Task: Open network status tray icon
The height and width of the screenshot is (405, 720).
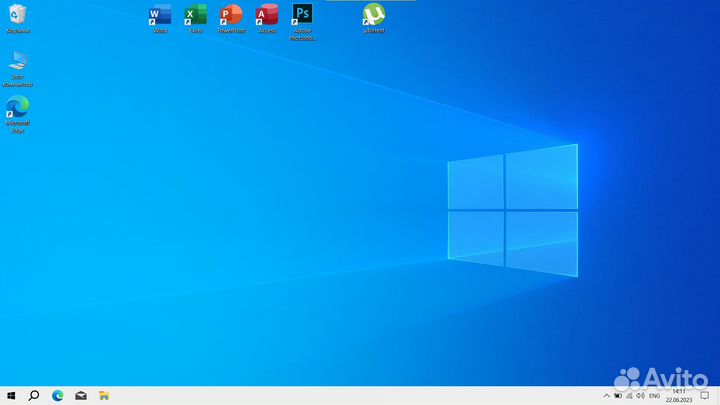Action: pos(629,396)
